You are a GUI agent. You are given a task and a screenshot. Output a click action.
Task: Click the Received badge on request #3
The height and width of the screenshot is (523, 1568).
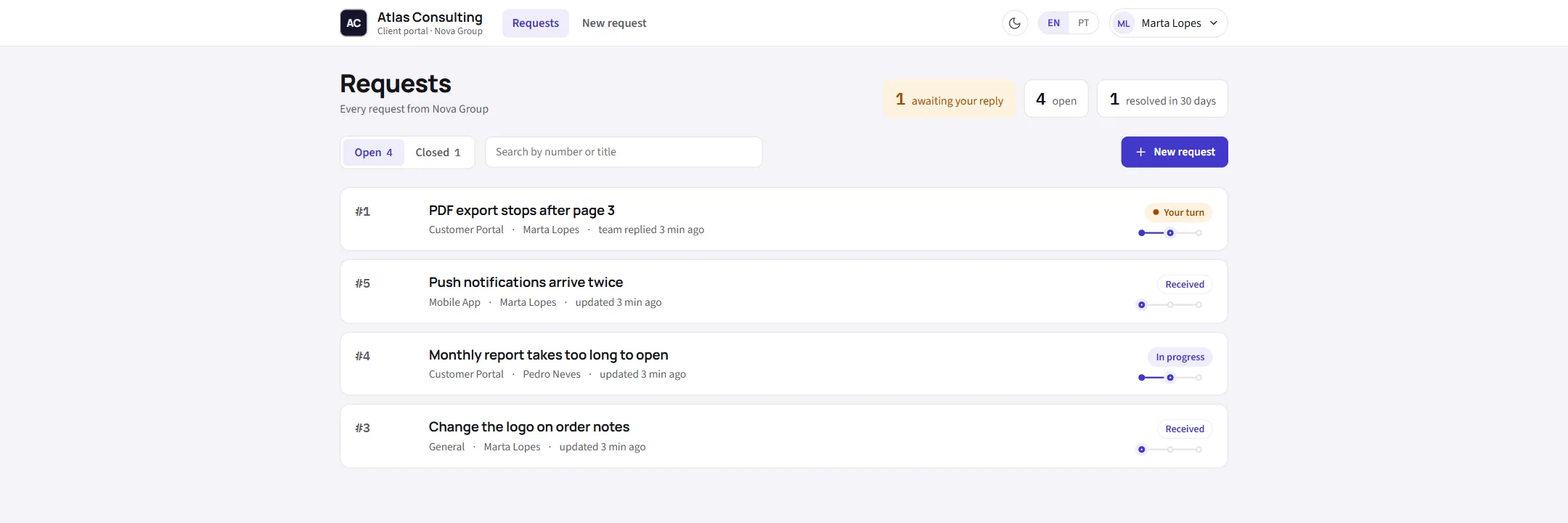(1185, 429)
